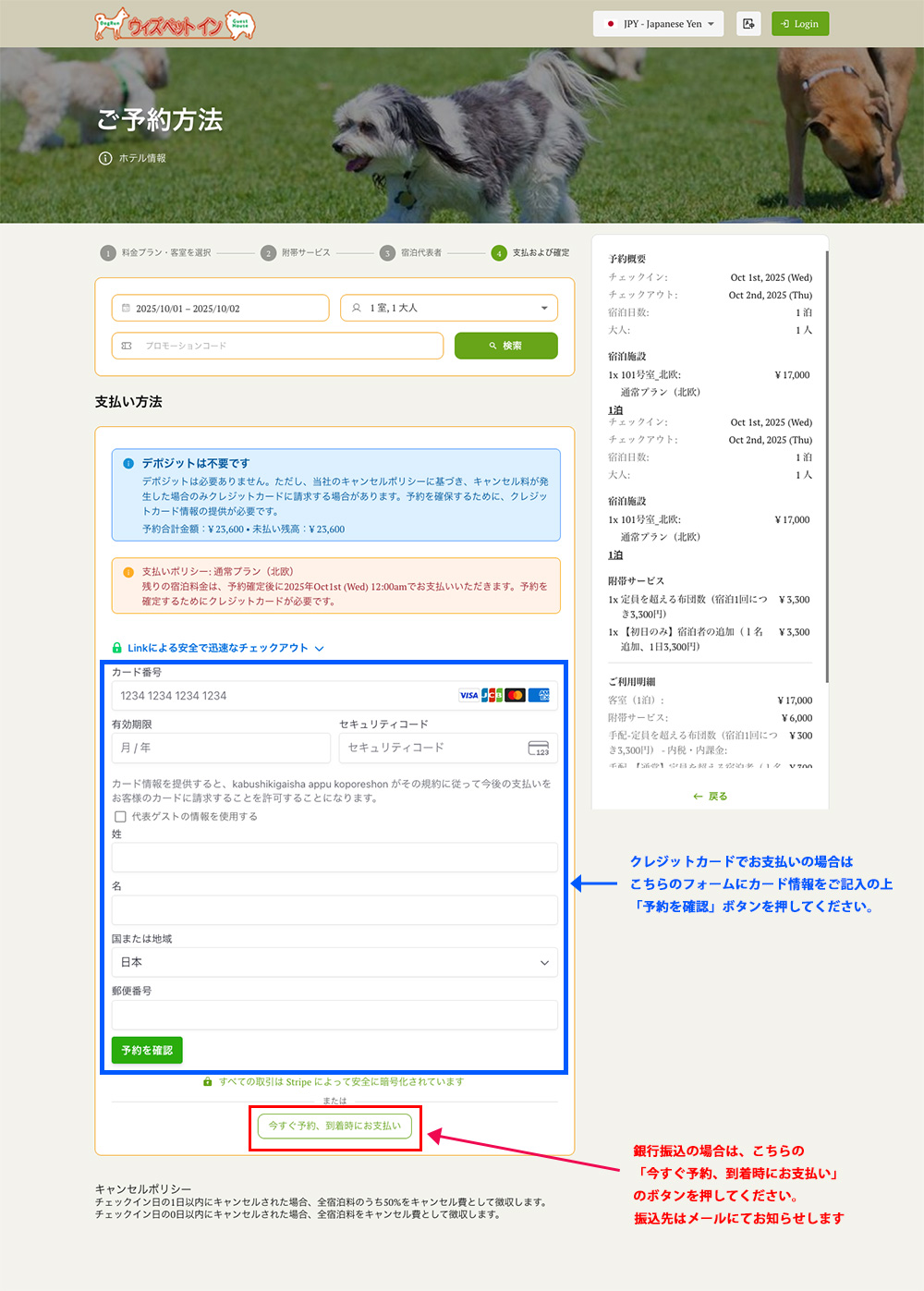The image size is (924, 1291).
Task: Click the green search 検索 button
Action: (505, 346)
